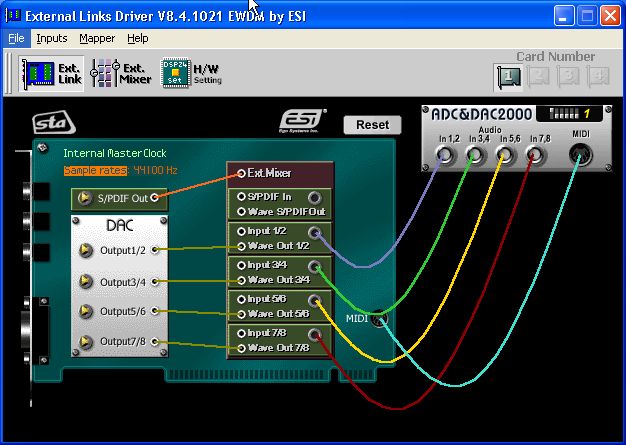Click the Input 3/4 jack socket

coord(315,266)
